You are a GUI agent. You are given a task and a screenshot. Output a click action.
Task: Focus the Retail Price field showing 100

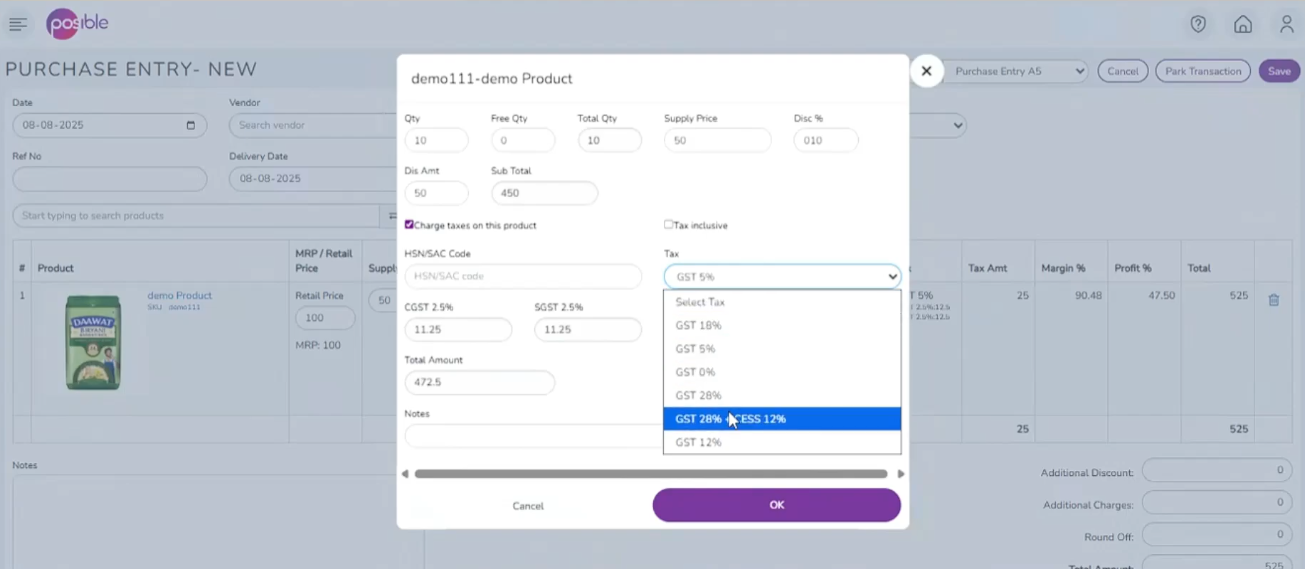pyautogui.click(x=325, y=318)
